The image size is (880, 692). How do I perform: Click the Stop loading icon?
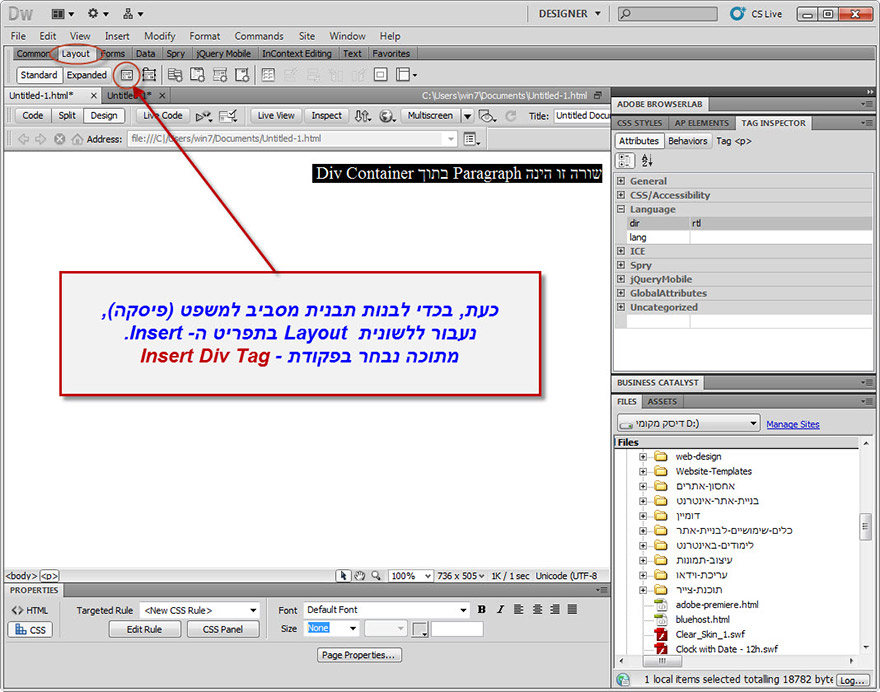point(59,139)
